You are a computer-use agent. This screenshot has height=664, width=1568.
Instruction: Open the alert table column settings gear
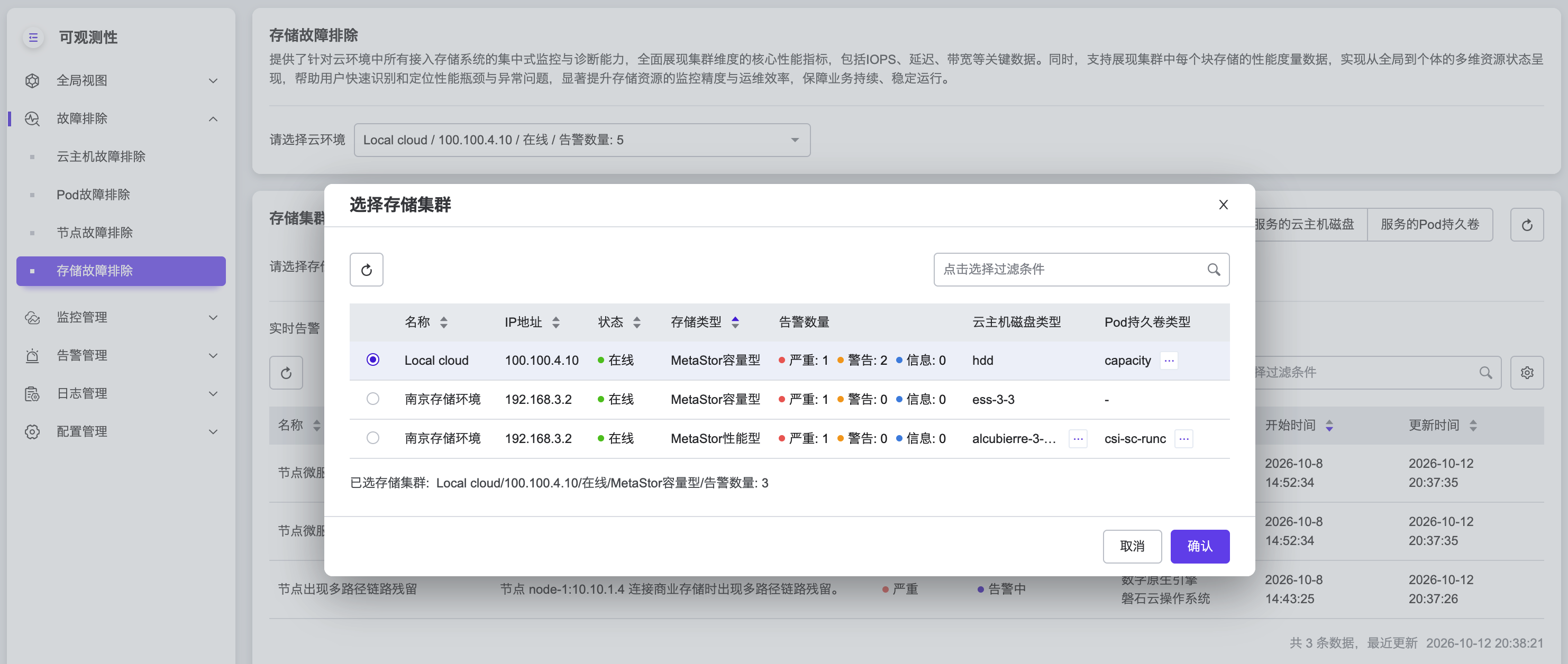pyautogui.click(x=1527, y=373)
